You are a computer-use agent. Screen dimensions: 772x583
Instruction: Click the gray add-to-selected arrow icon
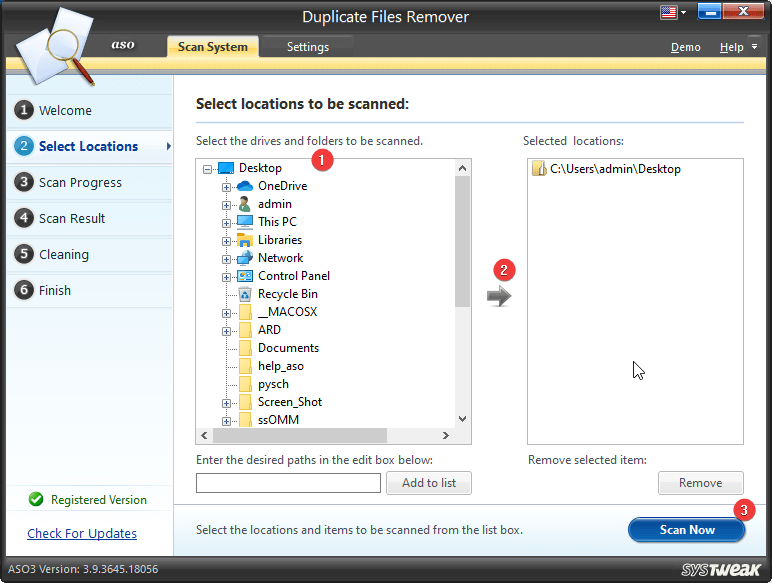[x=499, y=296]
